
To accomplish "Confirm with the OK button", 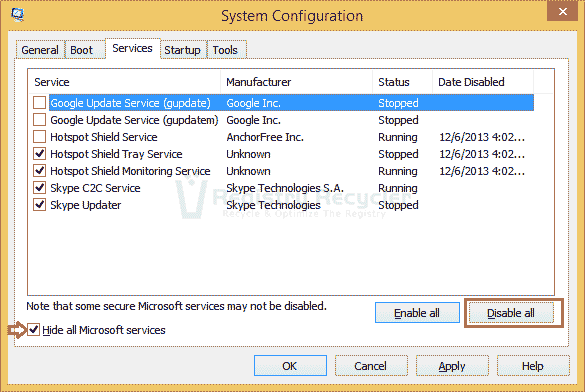I will pyautogui.click(x=290, y=366).
